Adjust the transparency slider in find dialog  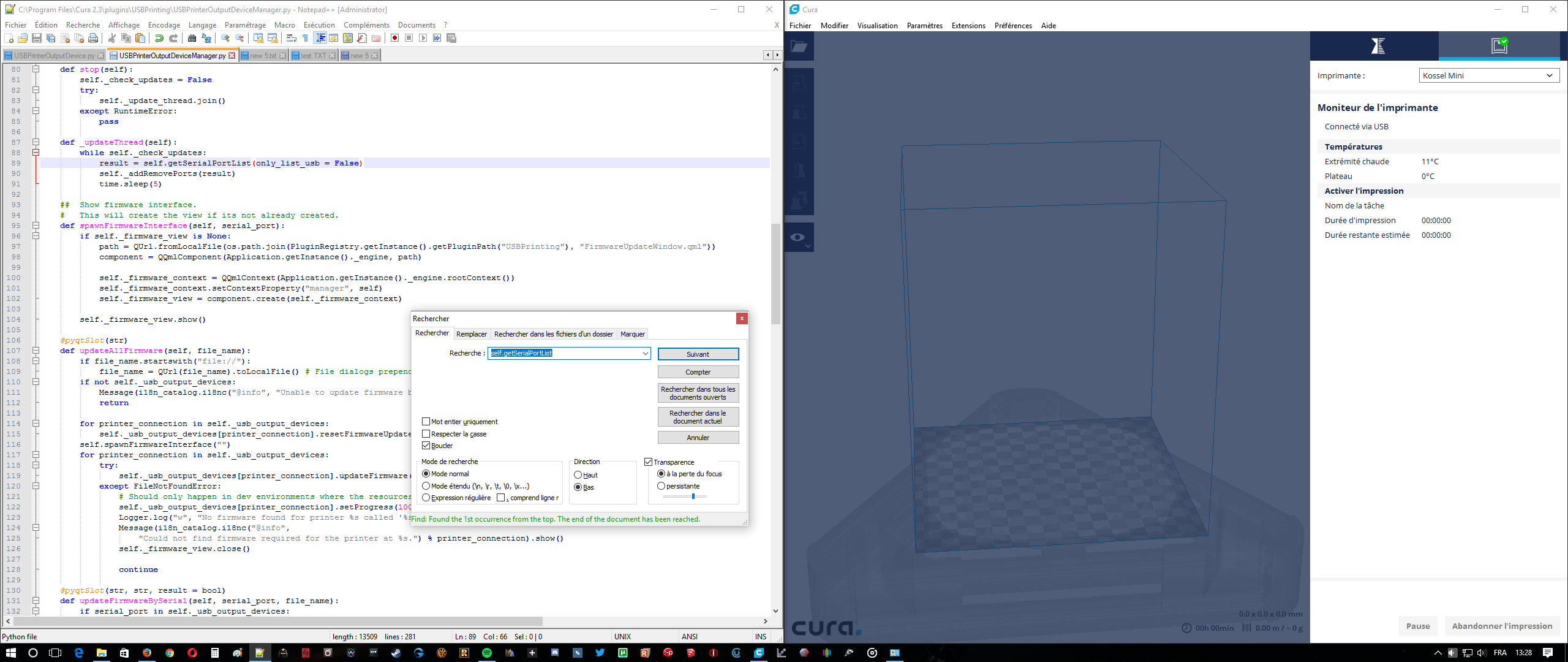click(693, 496)
